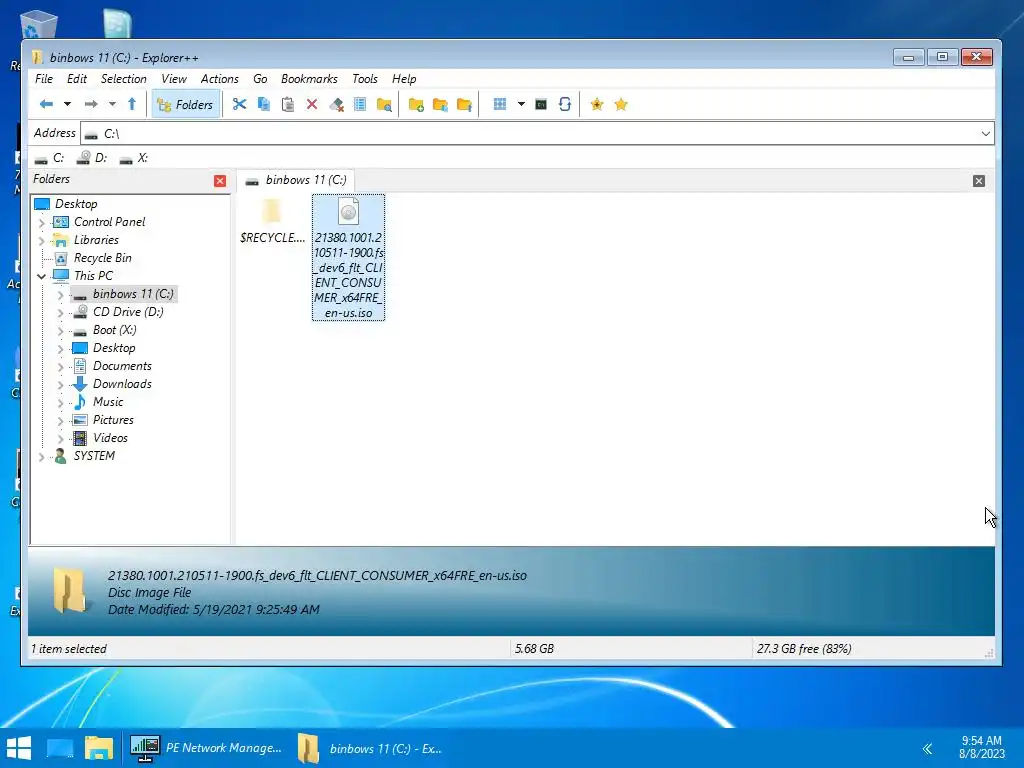Organize bookmarks with second star icon
The height and width of the screenshot is (768, 1024).
[x=620, y=104]
